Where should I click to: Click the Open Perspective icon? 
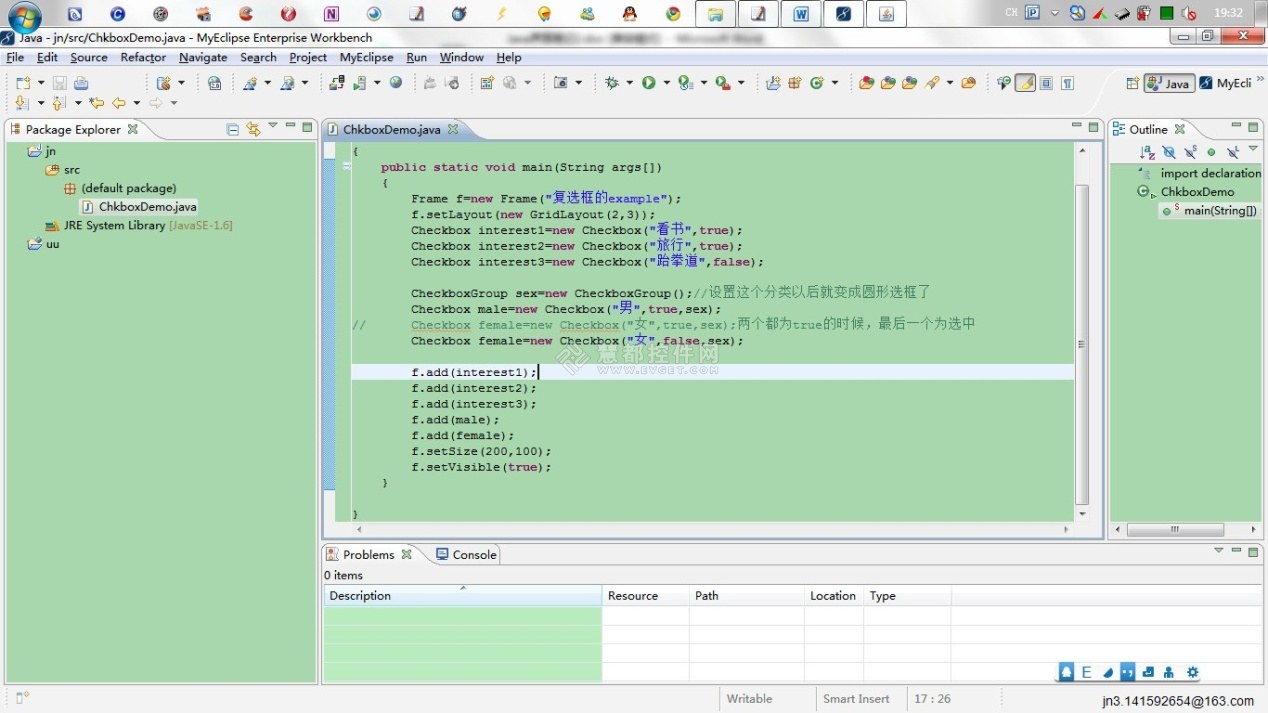click(1132, 83)
